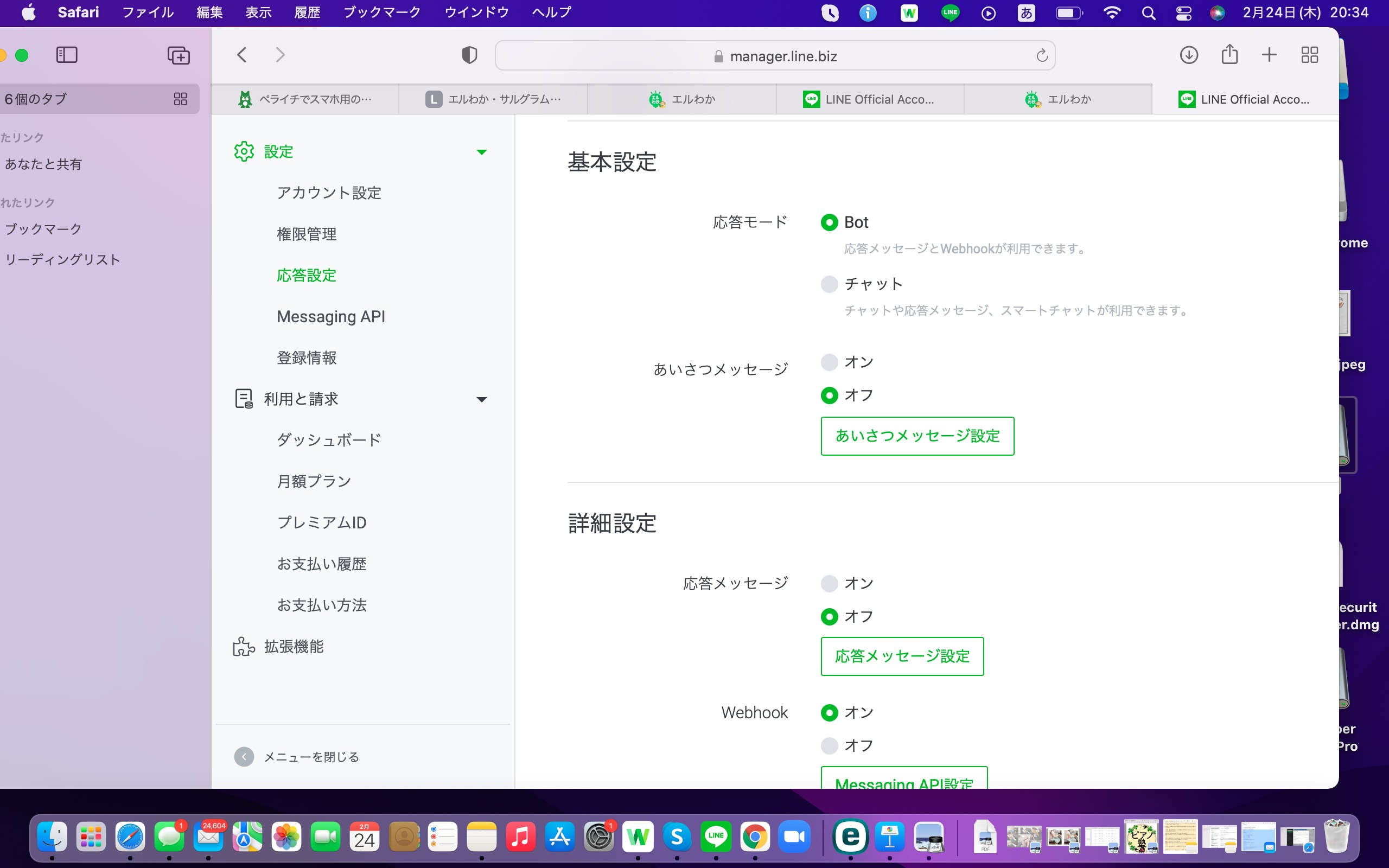Open 登録情報 in side menu
This screenshot has width=1389, height=868.
click(x=307, y=358)
